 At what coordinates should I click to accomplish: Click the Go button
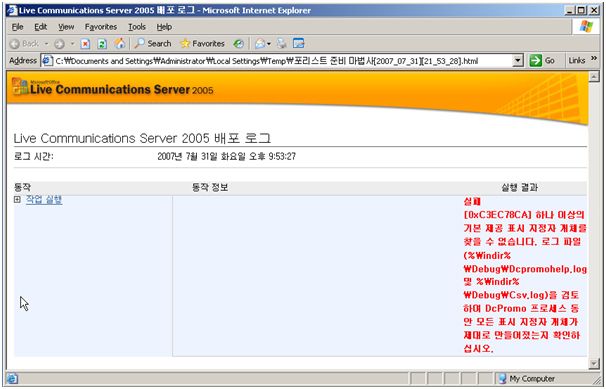542,61
